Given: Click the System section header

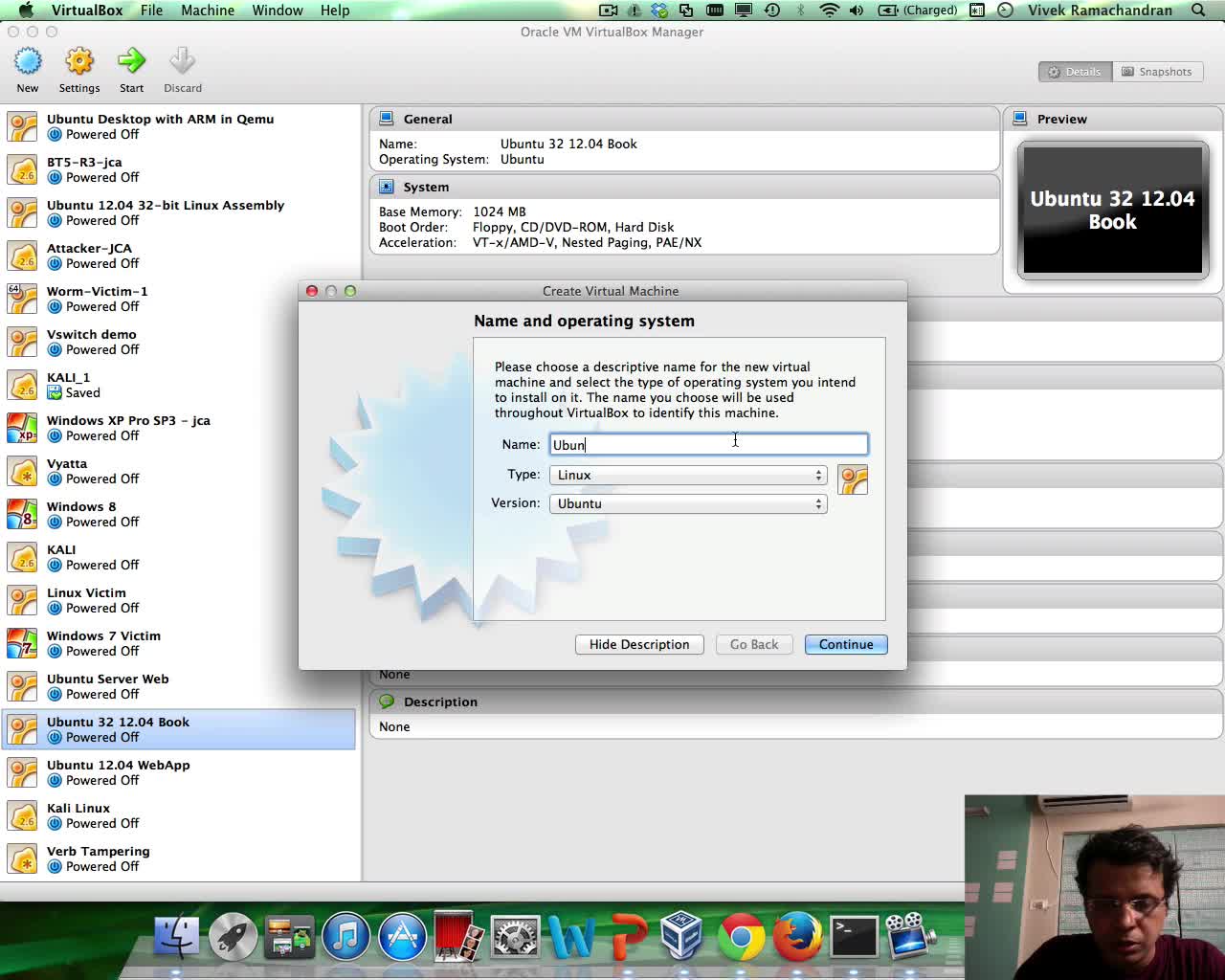Looking at the screenshot, I should pos(684,187).
